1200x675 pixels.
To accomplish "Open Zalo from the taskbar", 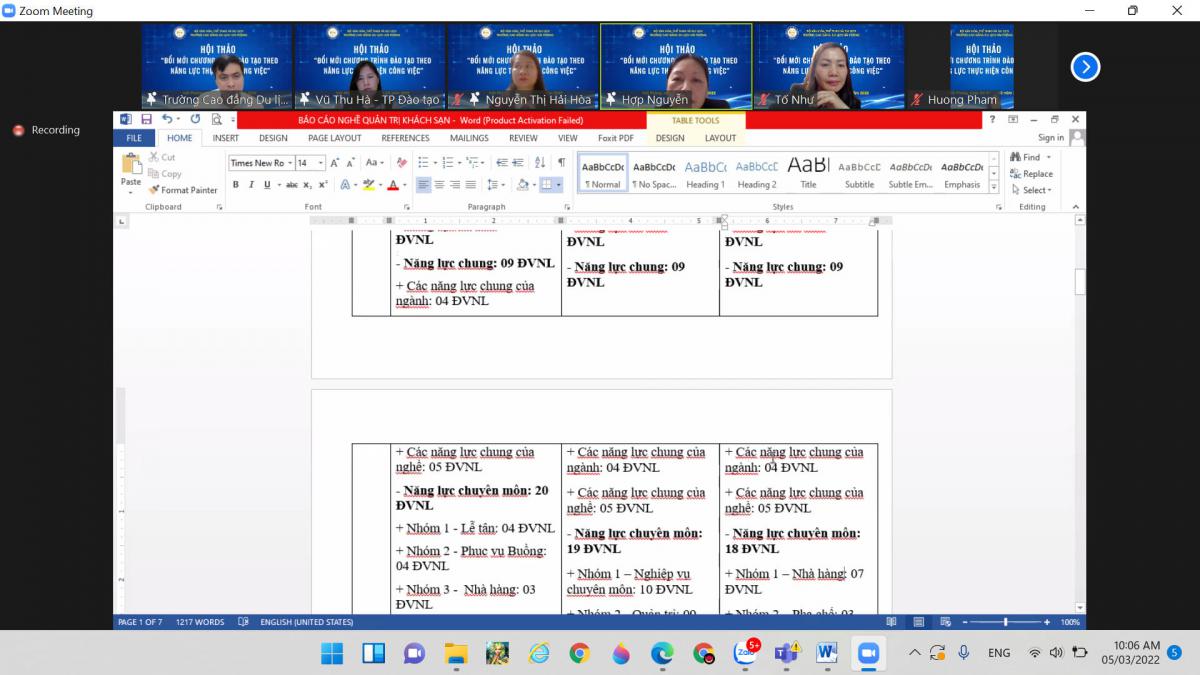I will [x=745, y=653].
